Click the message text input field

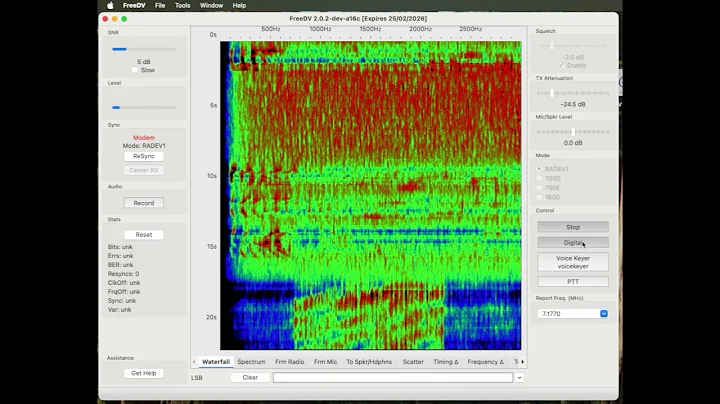point(393,377)
